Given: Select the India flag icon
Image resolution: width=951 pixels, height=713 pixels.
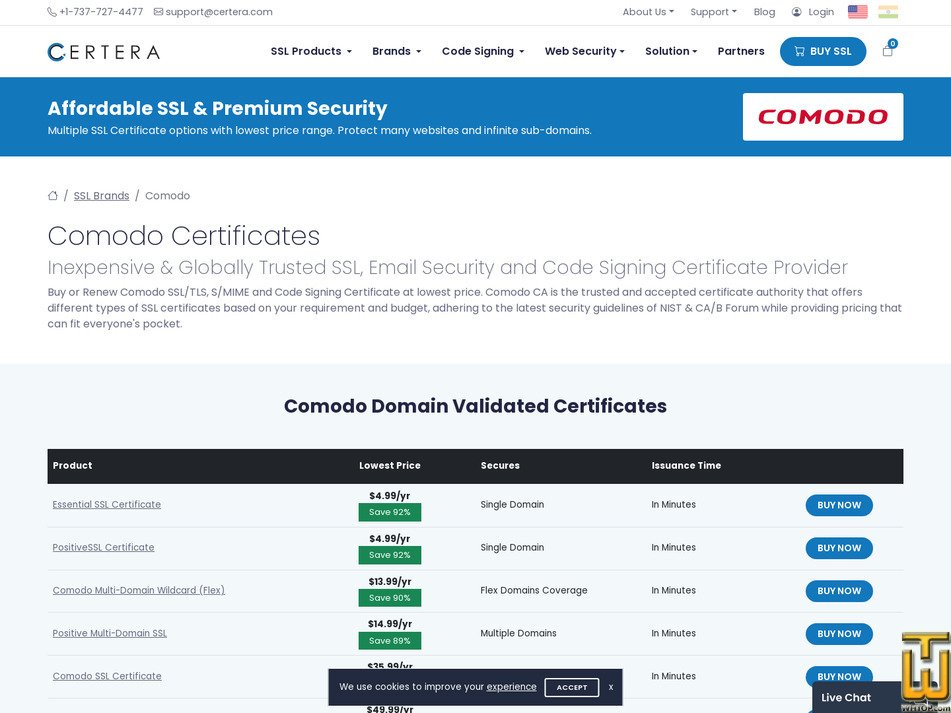Looking at the screenshot, I should click(x=886, y=12).
